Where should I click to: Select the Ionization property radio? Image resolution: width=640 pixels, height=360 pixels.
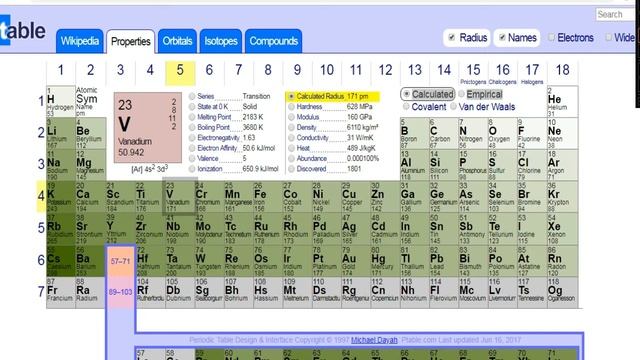192,169
